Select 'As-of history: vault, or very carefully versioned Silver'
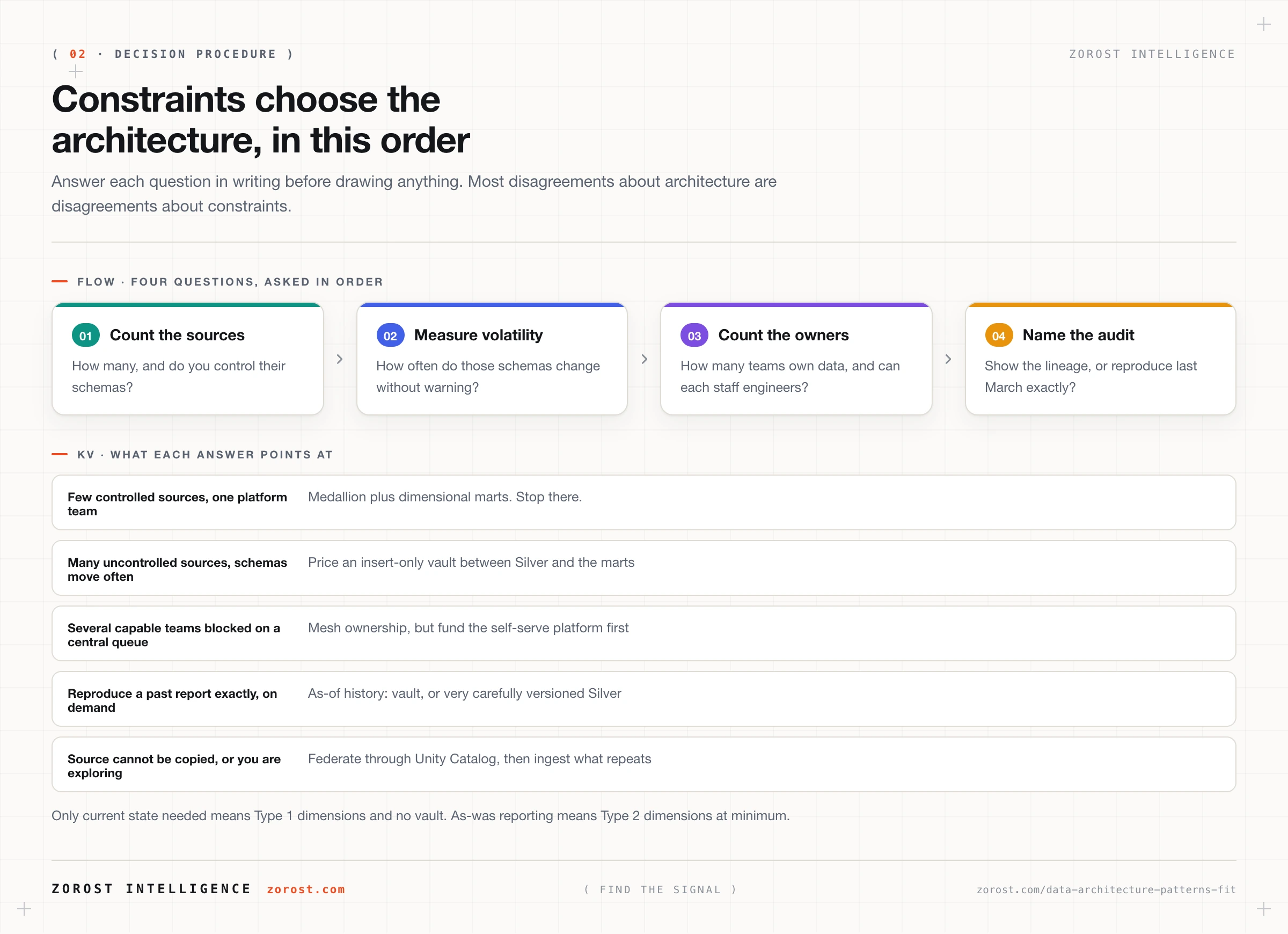The width and height of the screenshot is (1288, 934). [464, 692]
